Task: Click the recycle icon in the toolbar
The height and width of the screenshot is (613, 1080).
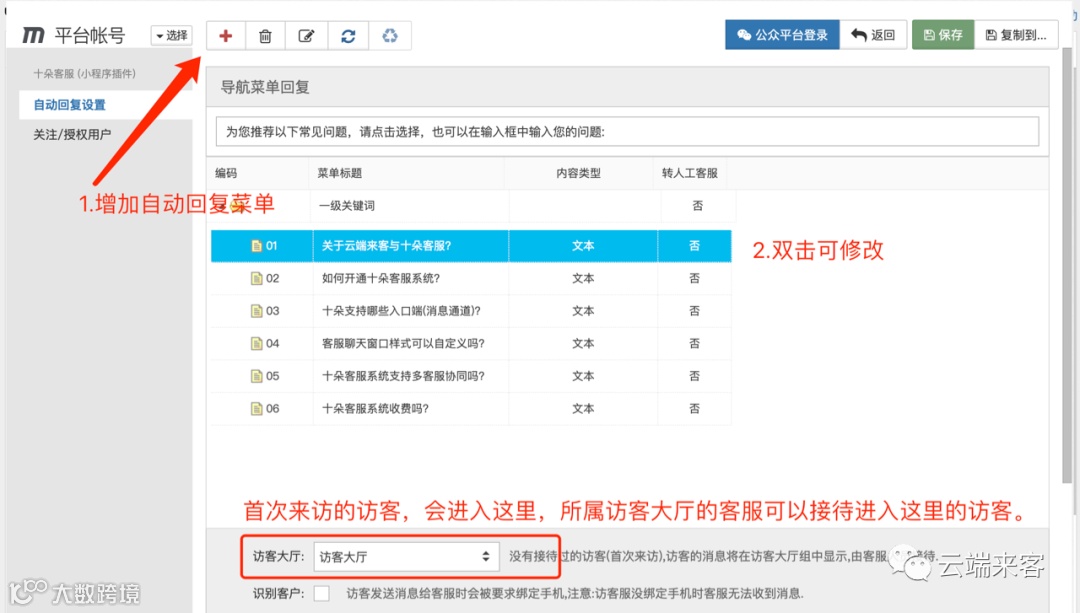Action: [x=390, y=36]
